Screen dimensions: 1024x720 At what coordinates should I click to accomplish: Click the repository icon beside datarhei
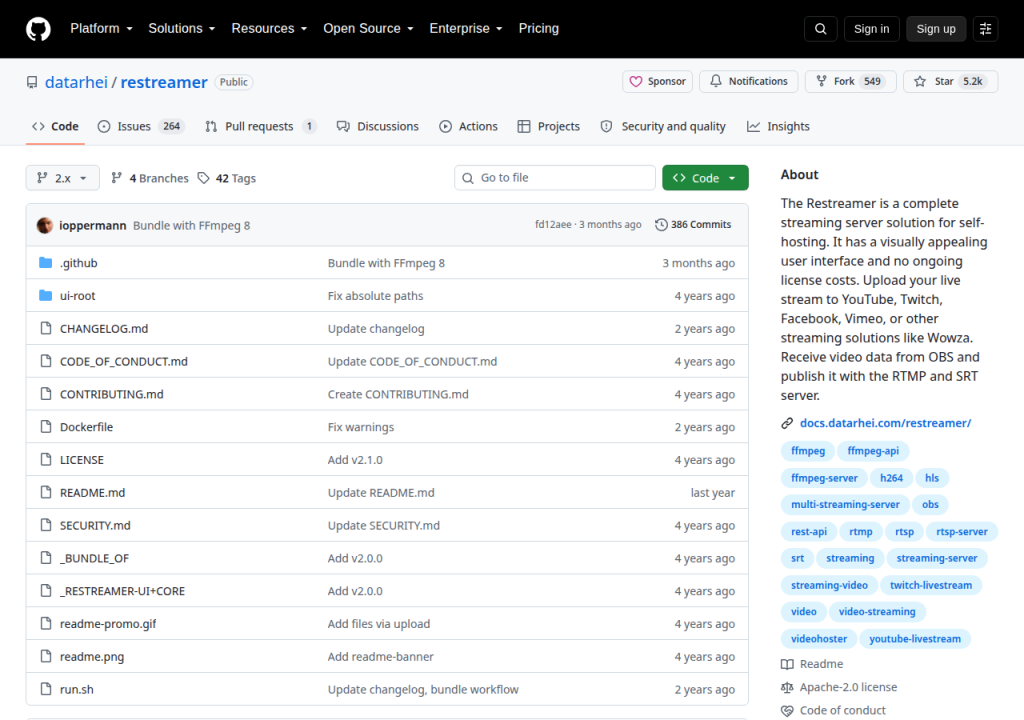tap(32, 82)
